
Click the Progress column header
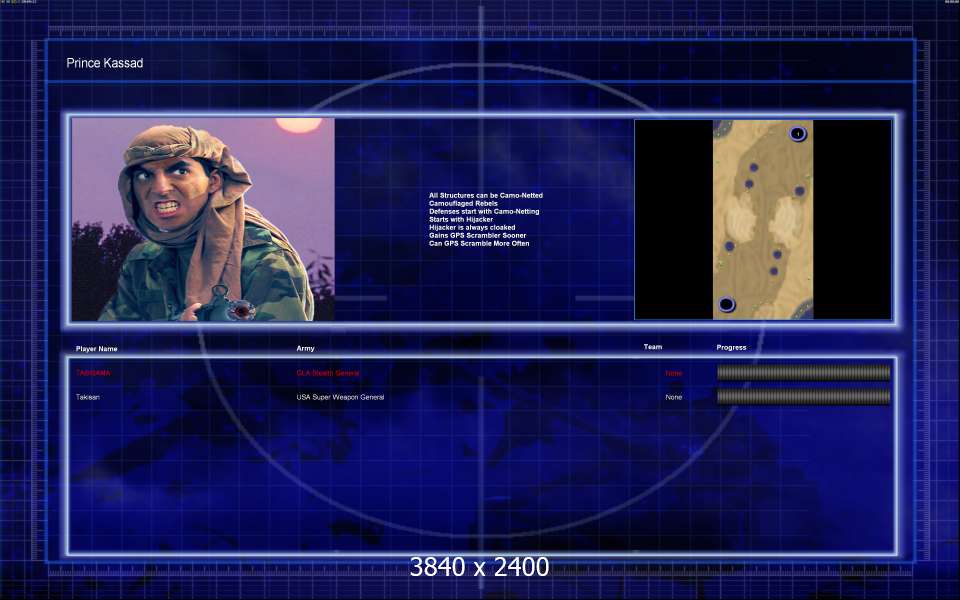pyautogui.click(x=731, y=347)
